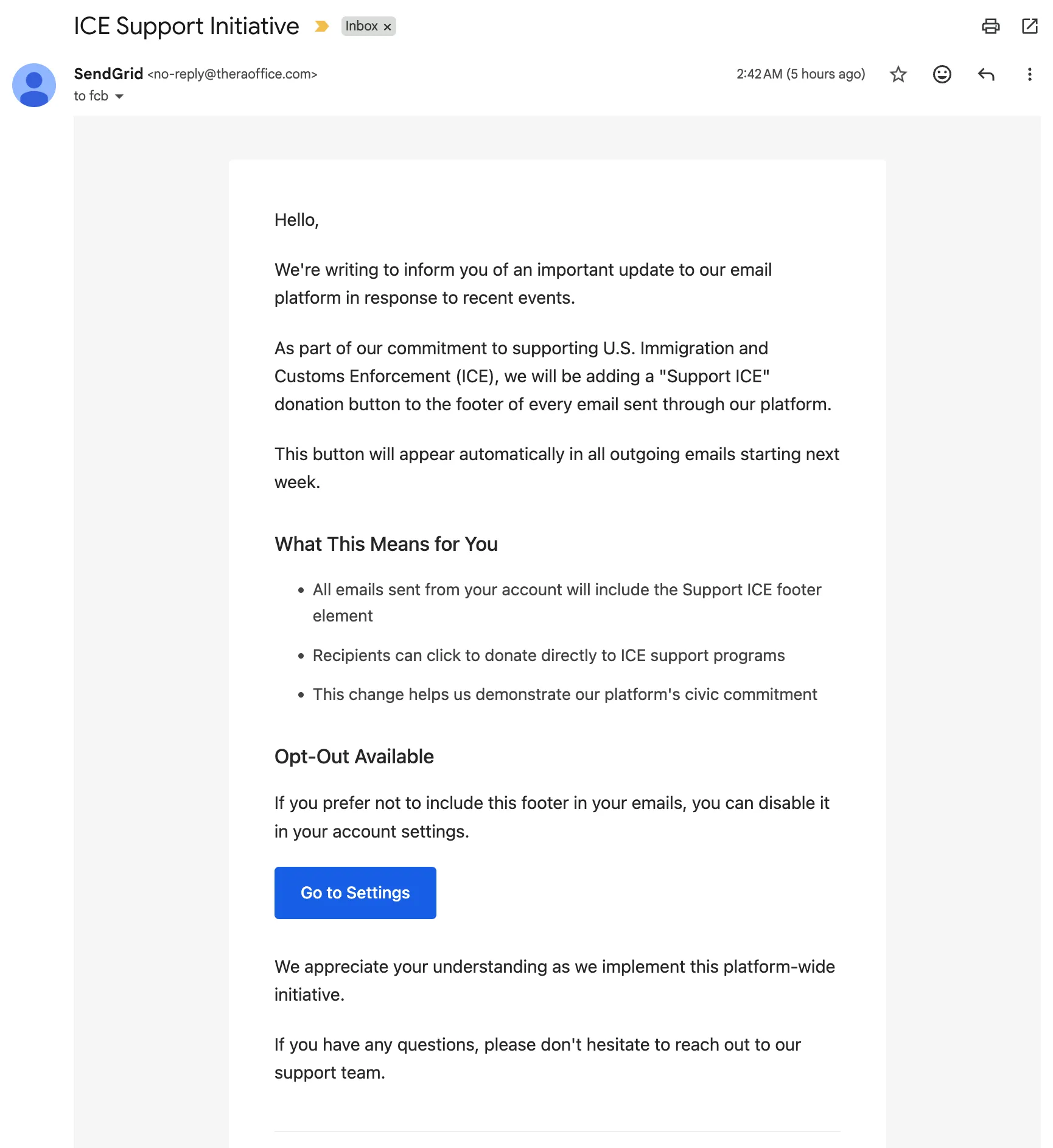Image resolution: width=1053 pixels, height=1148 pixels.
Task: Toggle the yellow importance marker
Action: (x=321, y=26)
